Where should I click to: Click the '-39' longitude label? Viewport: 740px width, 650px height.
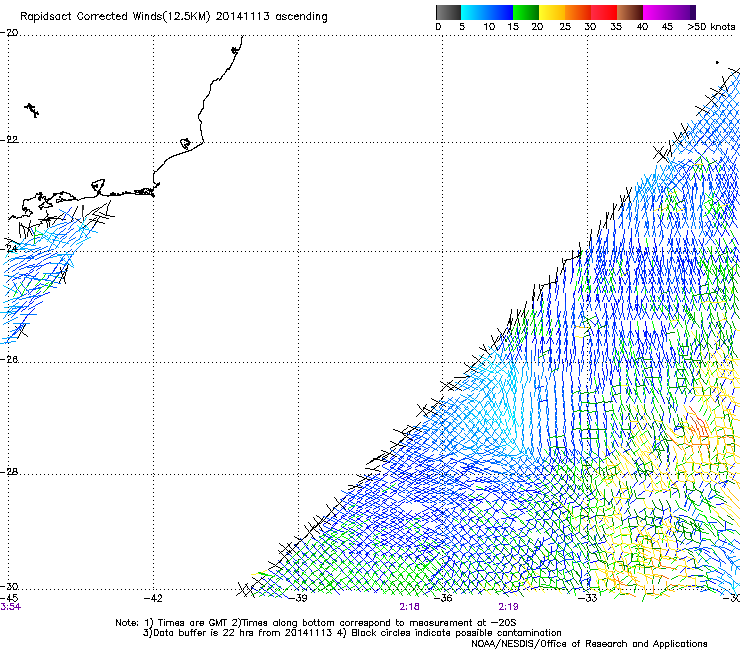(298, 598)
